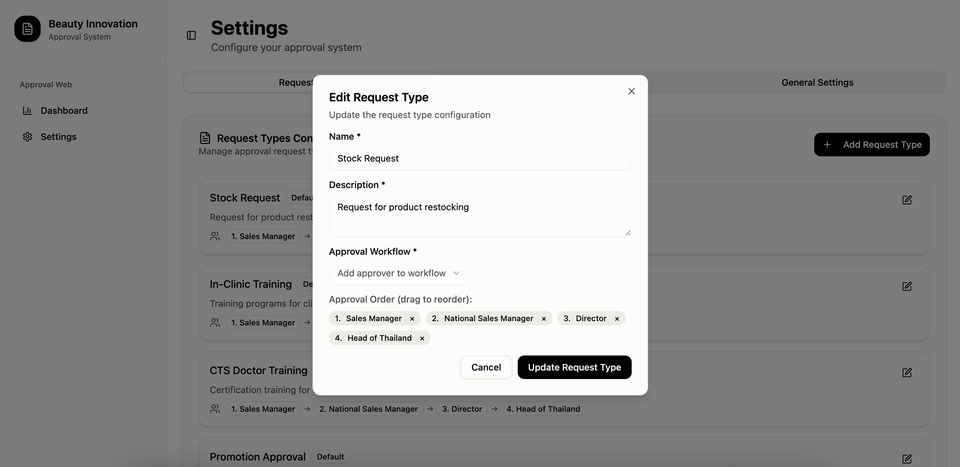
Task: Click the Beauty Innovation logo icon
Action: coord(27,29)
